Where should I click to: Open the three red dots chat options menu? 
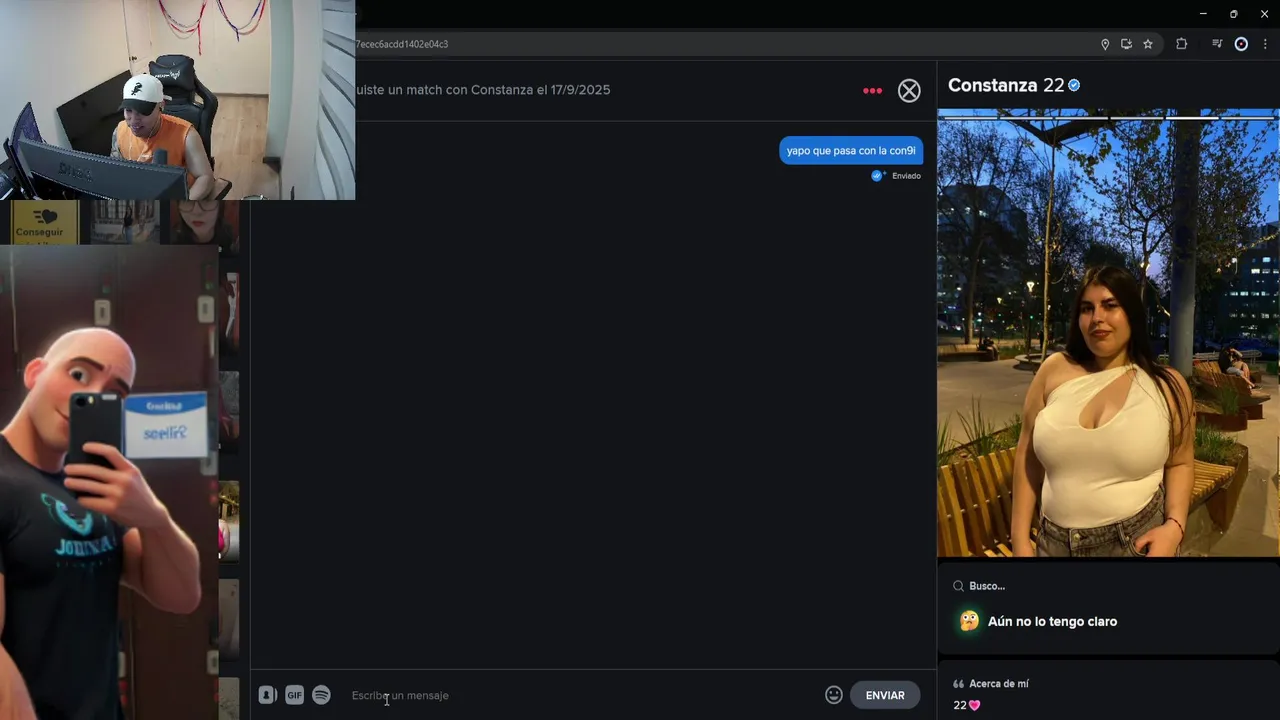[872, 91]
